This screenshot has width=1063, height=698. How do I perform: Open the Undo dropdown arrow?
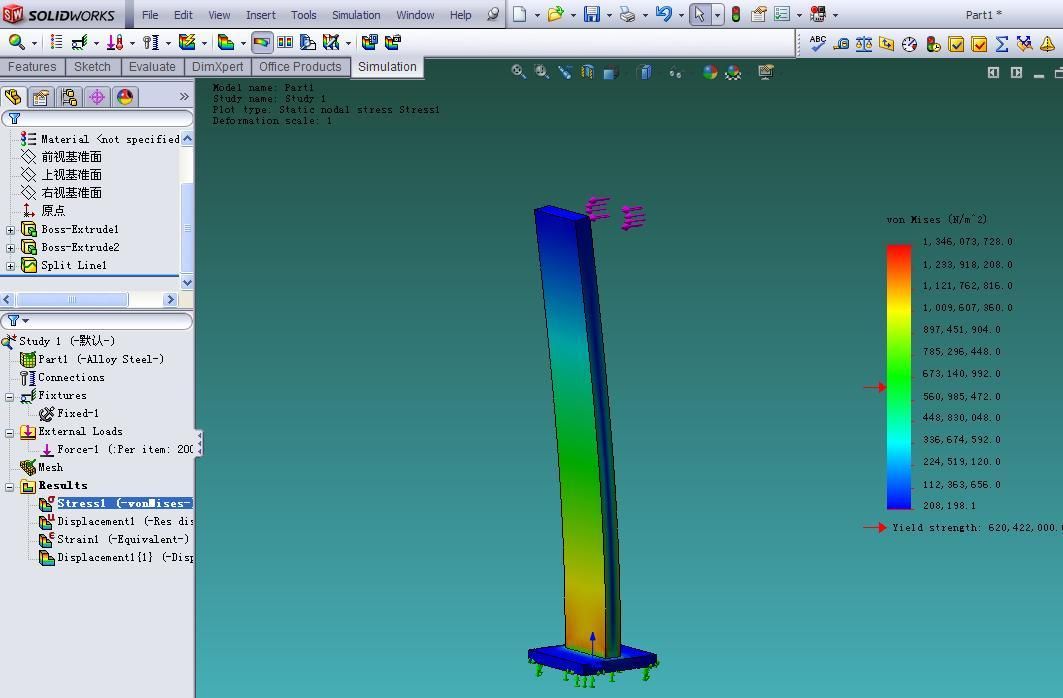coord(681,15)
